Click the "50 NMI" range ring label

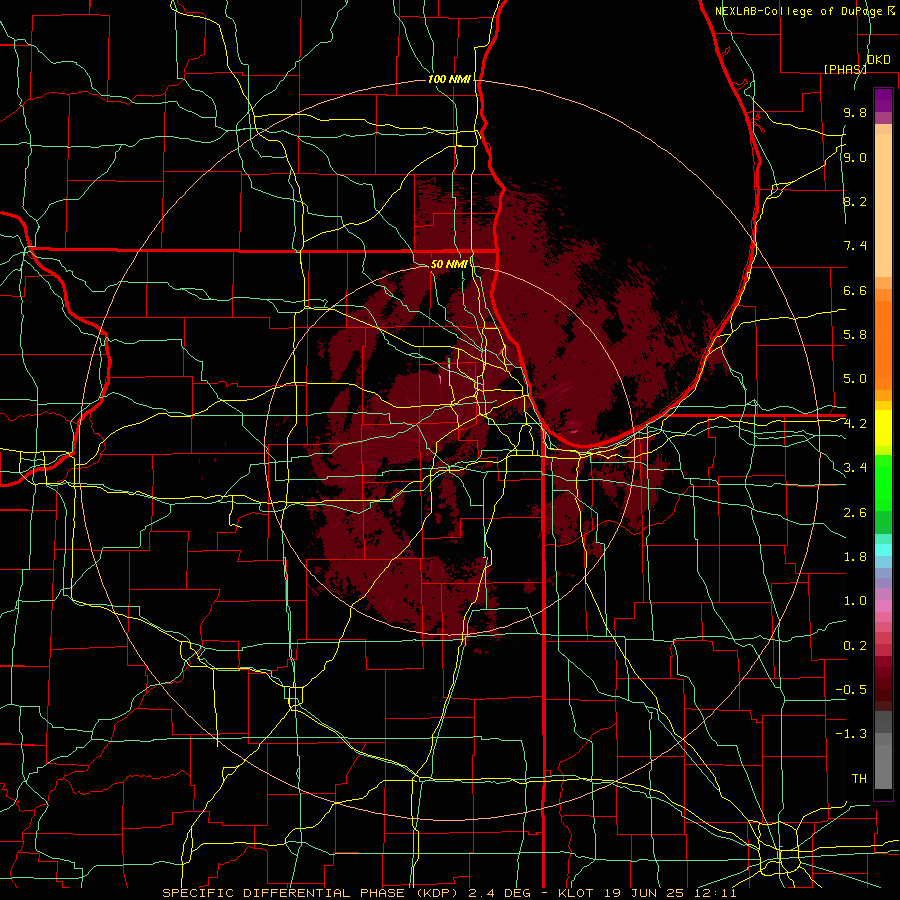[x=449, y=264]
